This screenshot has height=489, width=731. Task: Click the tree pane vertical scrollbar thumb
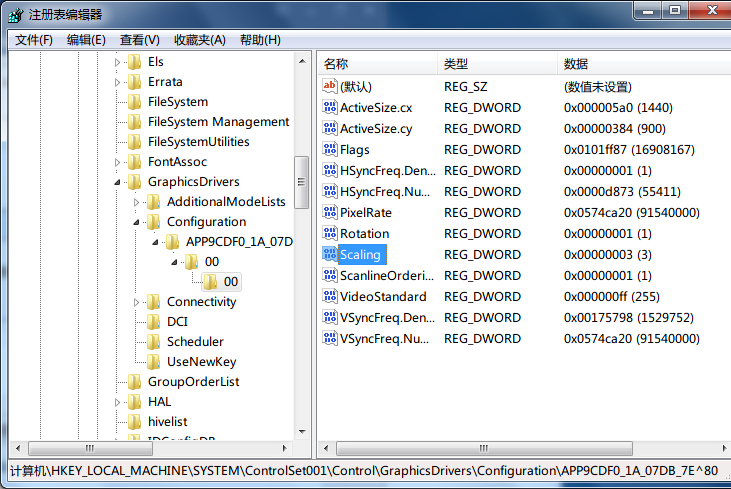[x=301, y=182]
